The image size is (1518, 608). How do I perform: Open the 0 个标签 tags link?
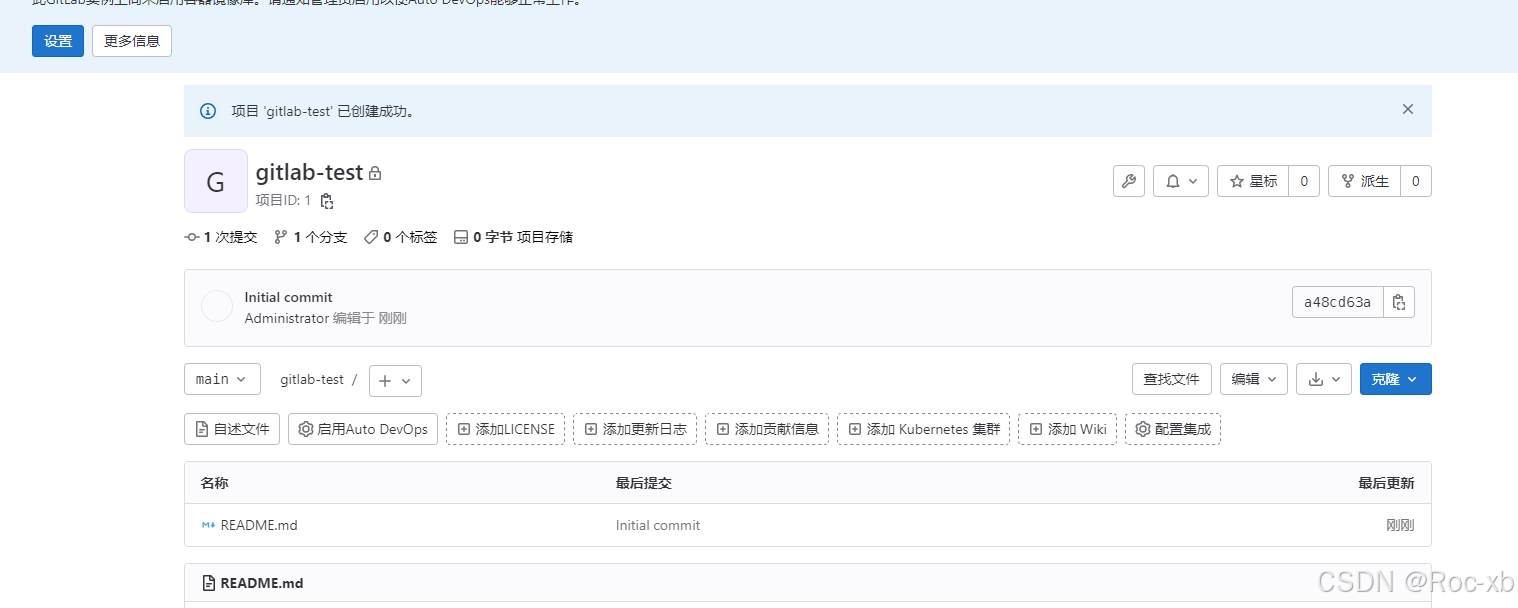(400, 237)
